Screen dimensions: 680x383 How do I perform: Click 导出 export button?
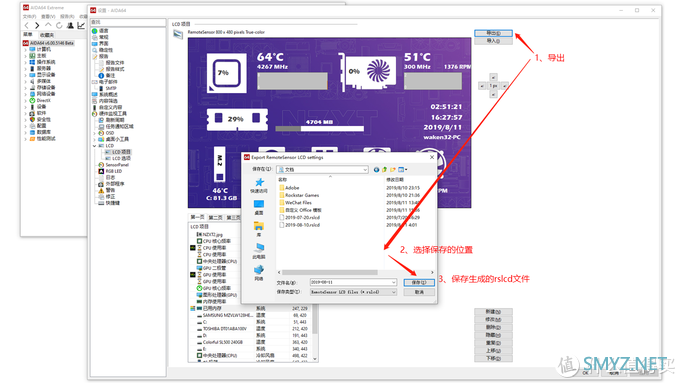coord(493,33)
